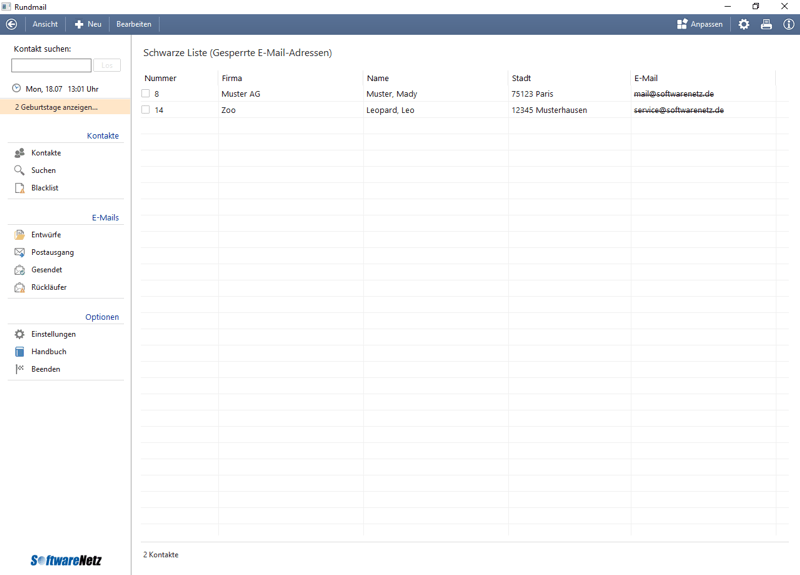This screenshot has height=575, width=800.
Task: Click the printer icon in top bar
Action: coord(766,24)
